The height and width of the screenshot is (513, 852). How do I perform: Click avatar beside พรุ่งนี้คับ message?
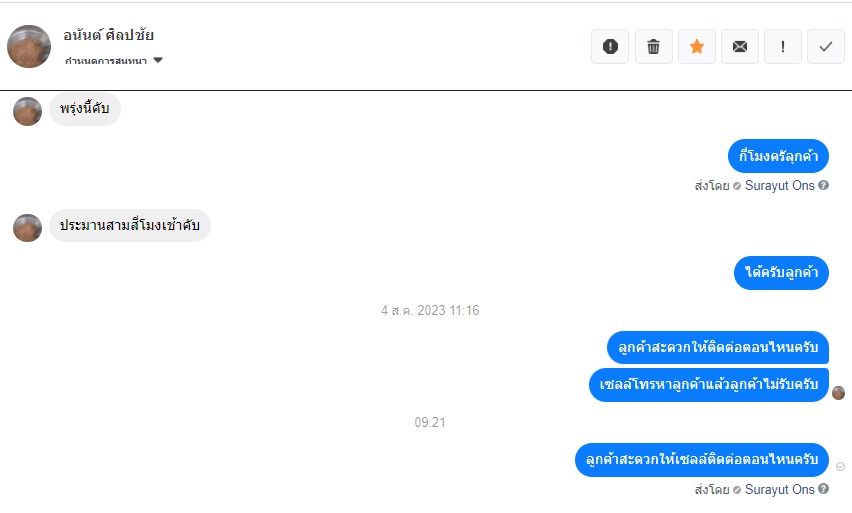coord(27,111)
